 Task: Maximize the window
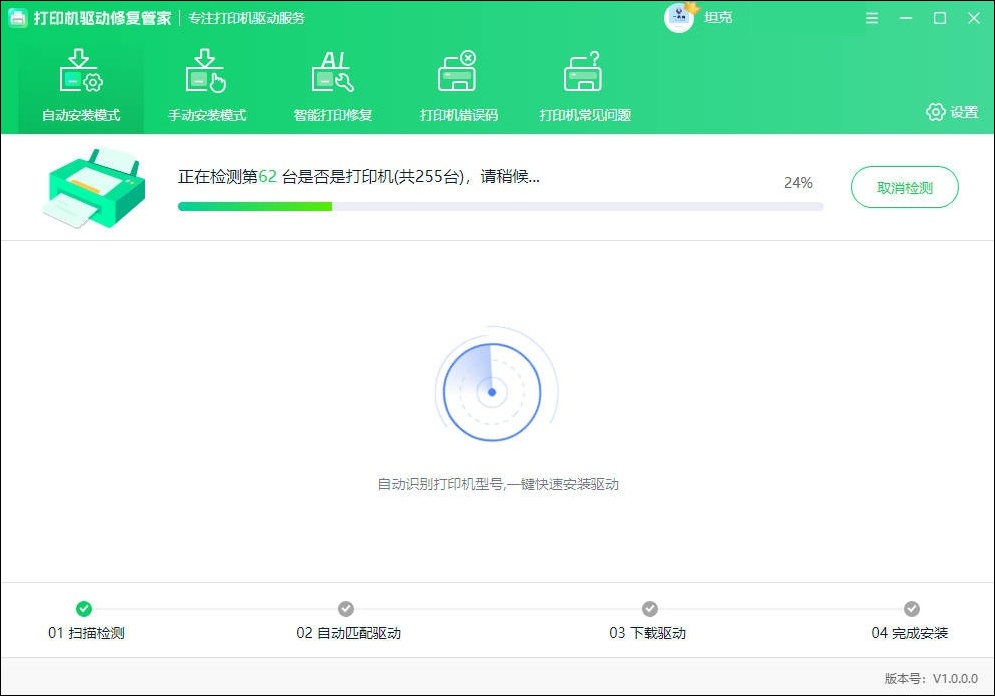[940, 18]
